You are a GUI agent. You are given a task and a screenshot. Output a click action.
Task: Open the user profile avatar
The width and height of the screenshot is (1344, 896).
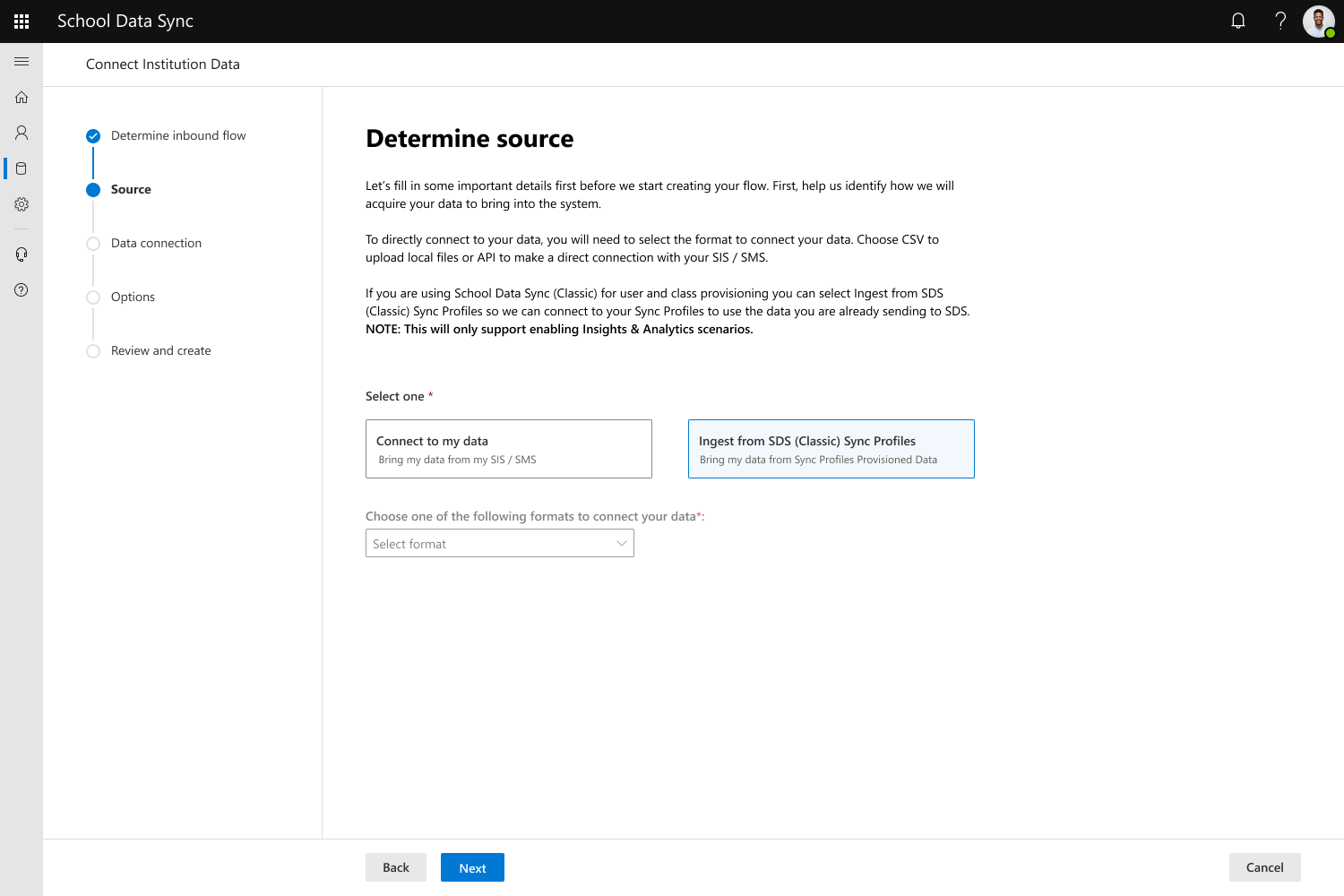click(1319, 22)
